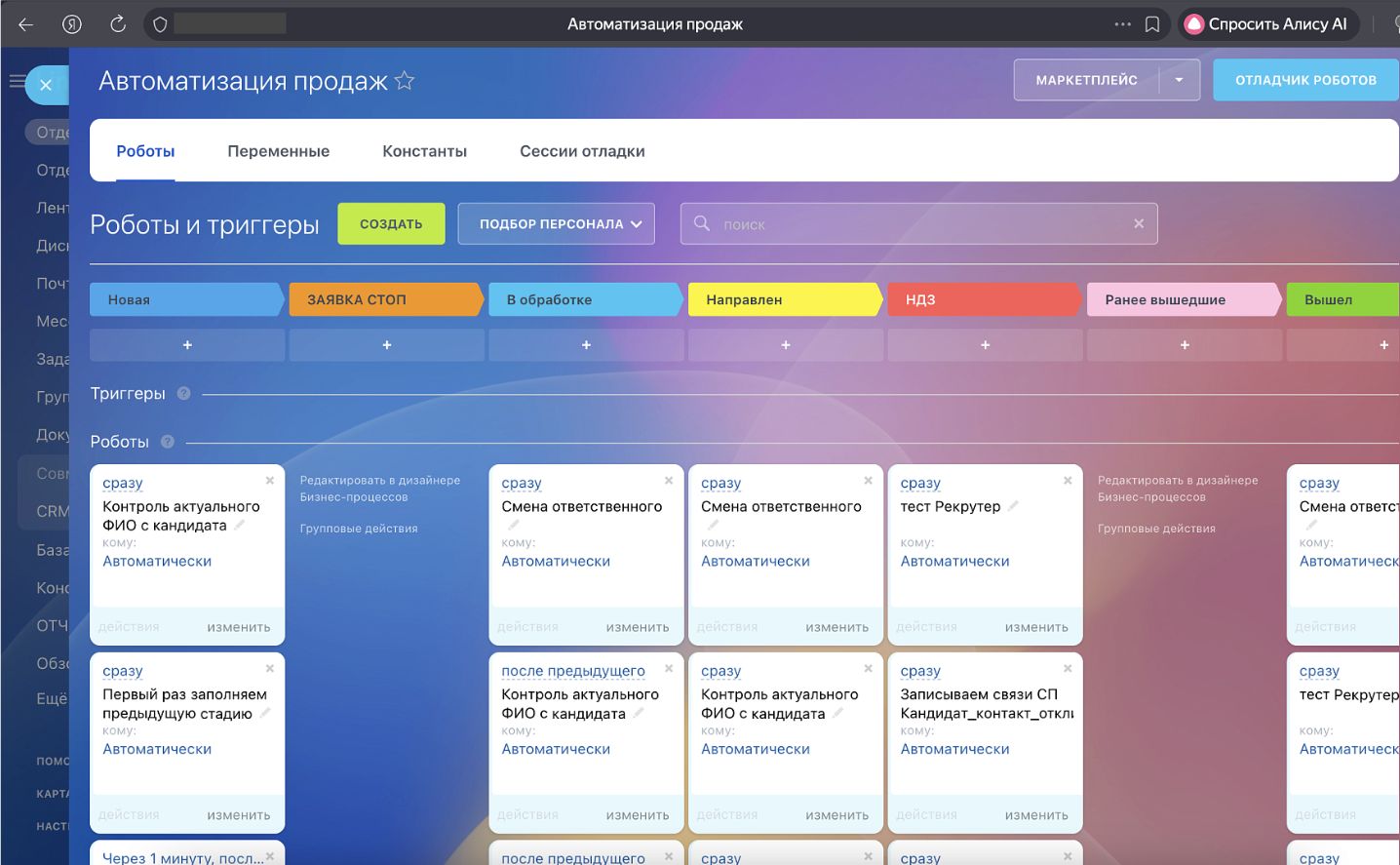Screen dimensions: 1400x865
Task: Switch to the Роботы tab
Action: pyautogui.click(x=145, y=151)
